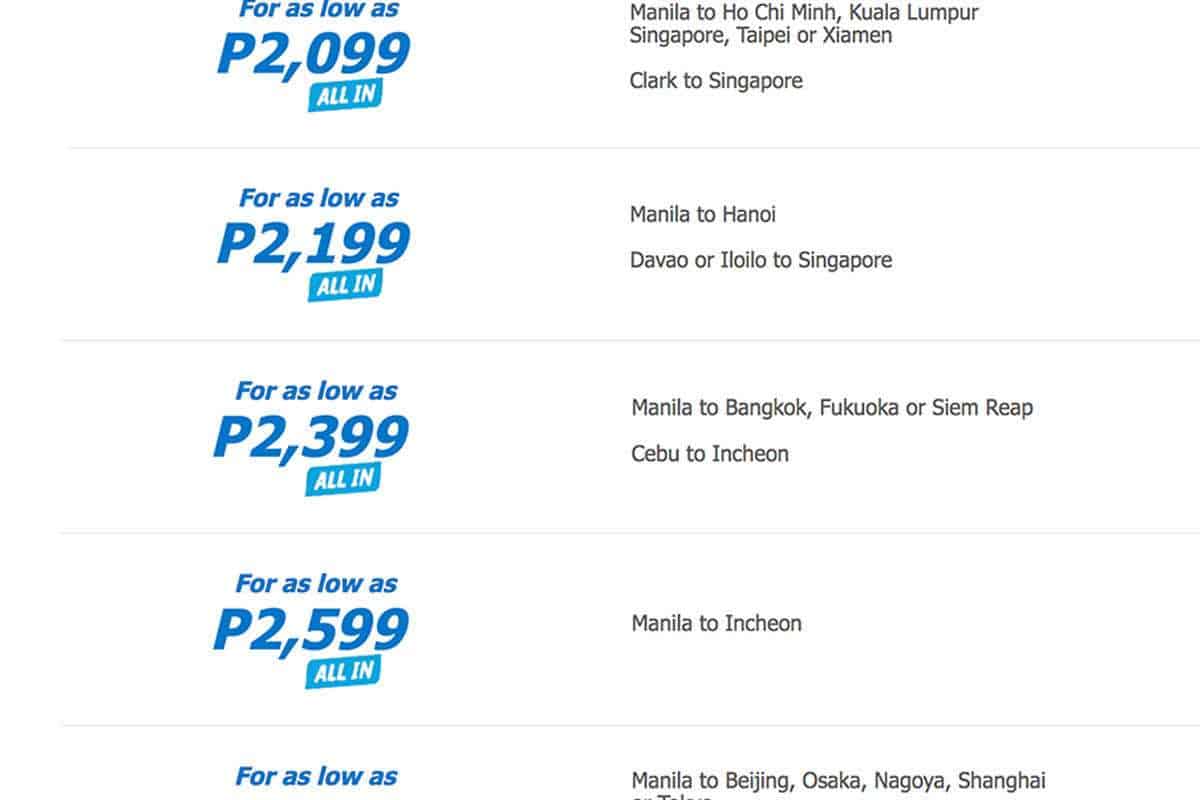
Task: Select the Manila to Incheon route
Action: tap(716, 624)
